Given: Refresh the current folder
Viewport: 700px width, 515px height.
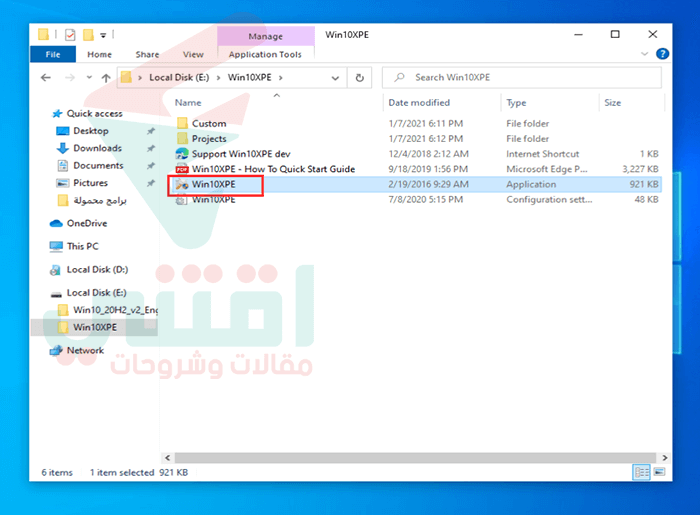Looking at the screenshot, I should [x=359, y=78].
